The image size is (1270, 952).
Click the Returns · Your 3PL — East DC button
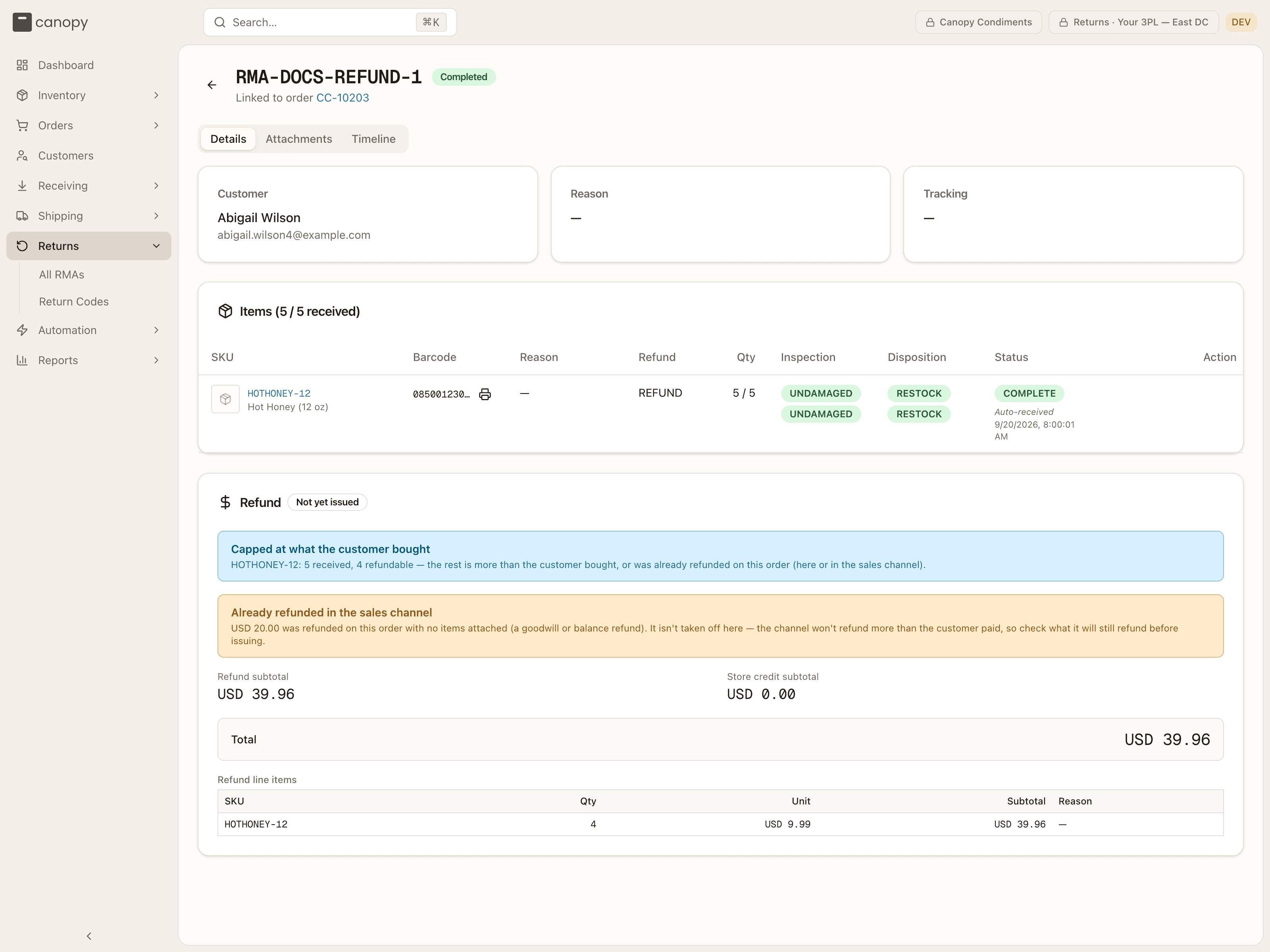(x=1133, y=22)
